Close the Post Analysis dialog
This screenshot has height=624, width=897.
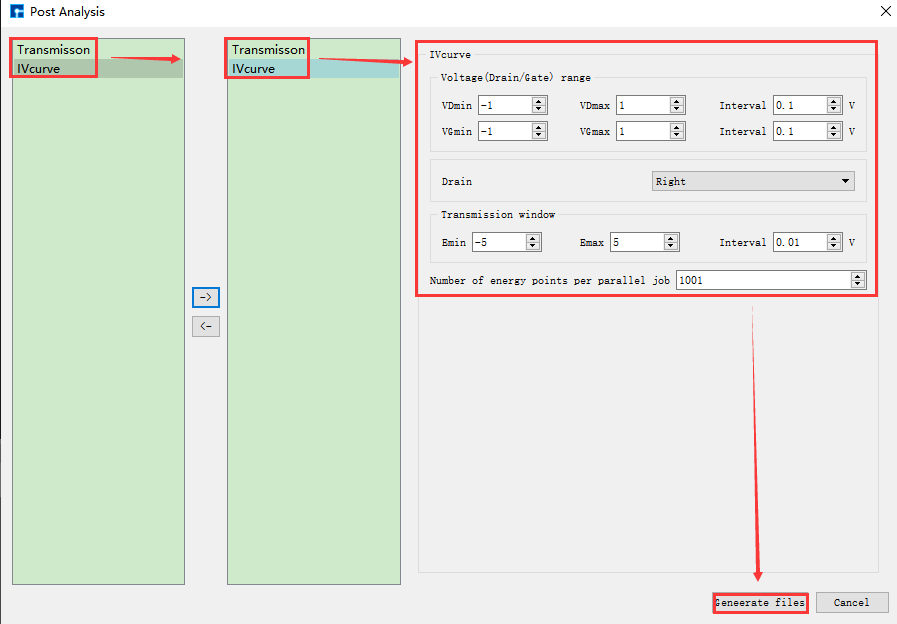point(884,12)
